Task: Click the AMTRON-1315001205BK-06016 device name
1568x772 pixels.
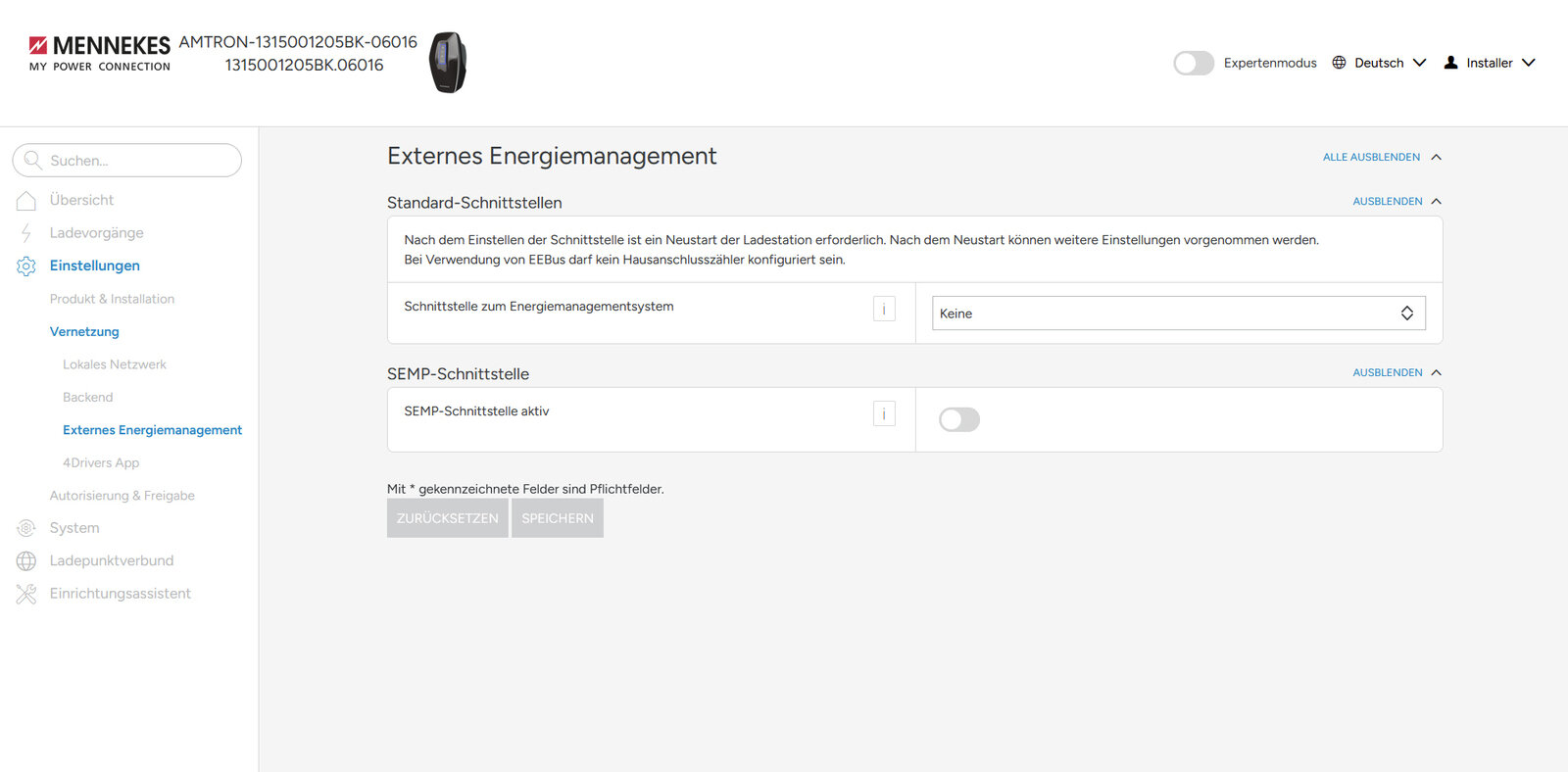Action: point(298,42)
